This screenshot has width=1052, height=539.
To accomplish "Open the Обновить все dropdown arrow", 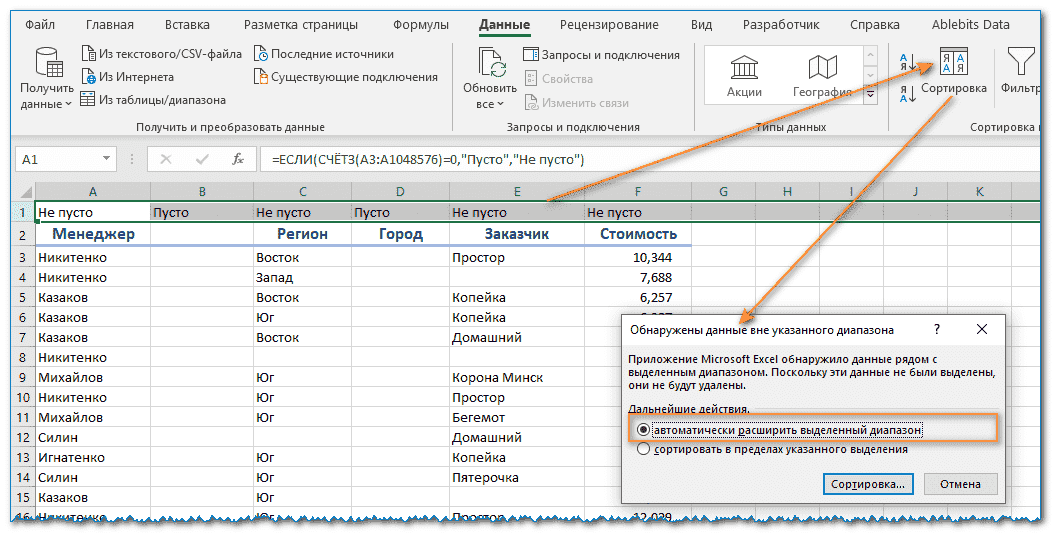I will pos(499,104).
